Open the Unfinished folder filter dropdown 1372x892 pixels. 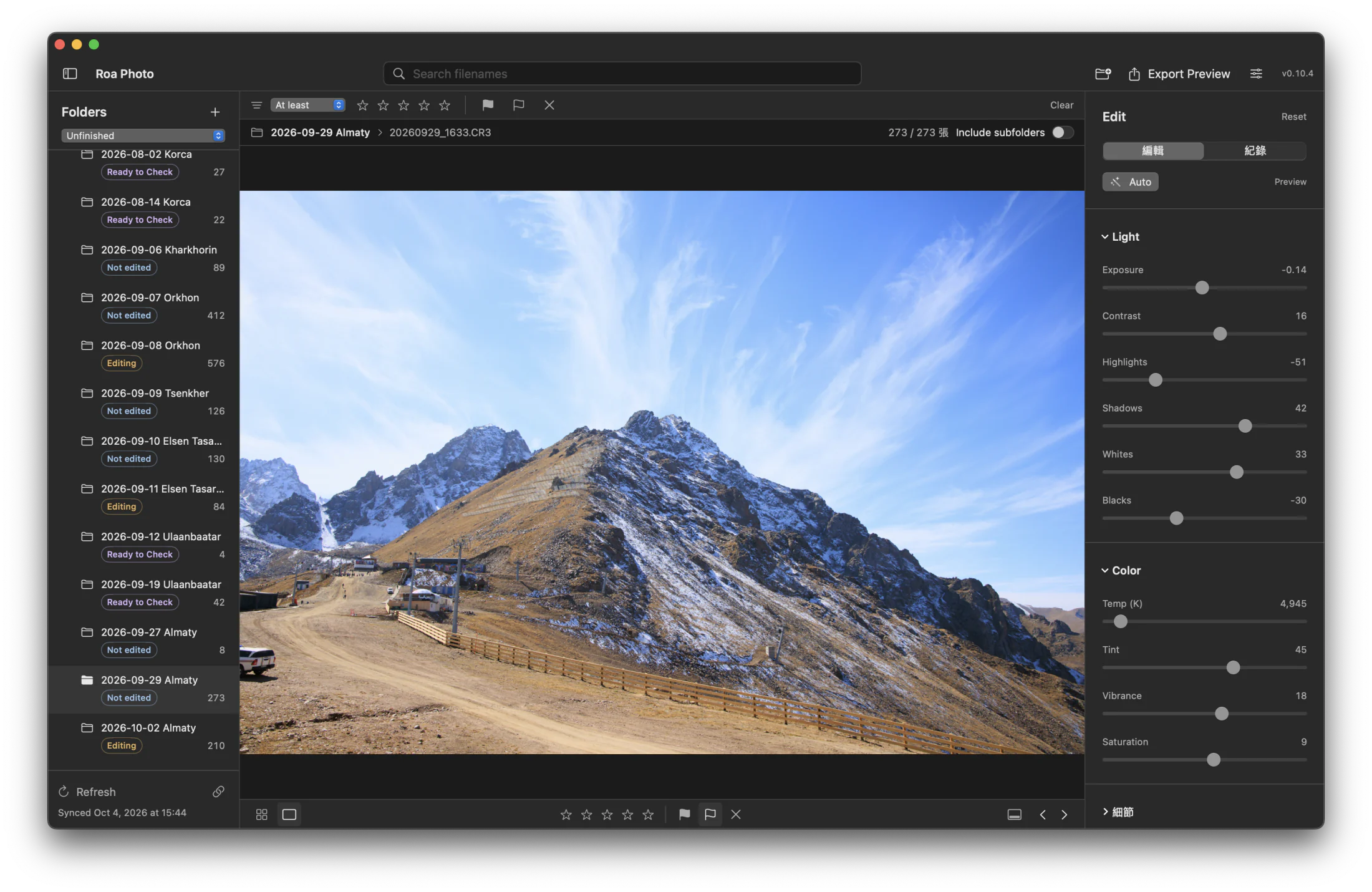tap(143, 135)
